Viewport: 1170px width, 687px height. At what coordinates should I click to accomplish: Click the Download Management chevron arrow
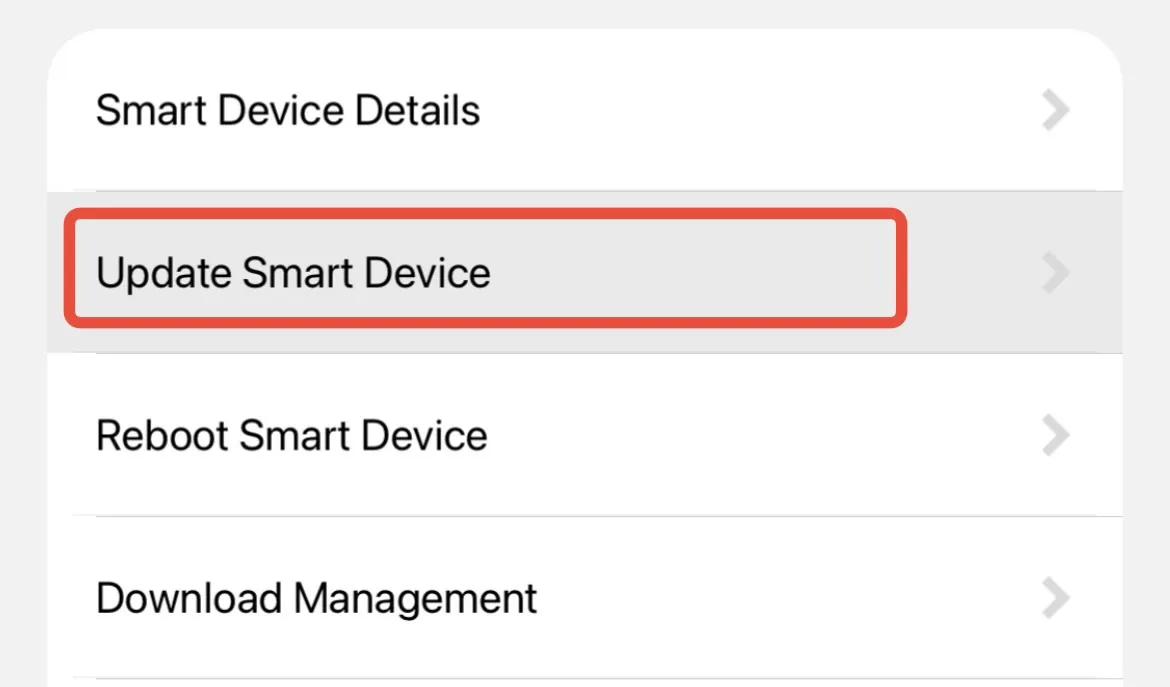(1054, 598)
